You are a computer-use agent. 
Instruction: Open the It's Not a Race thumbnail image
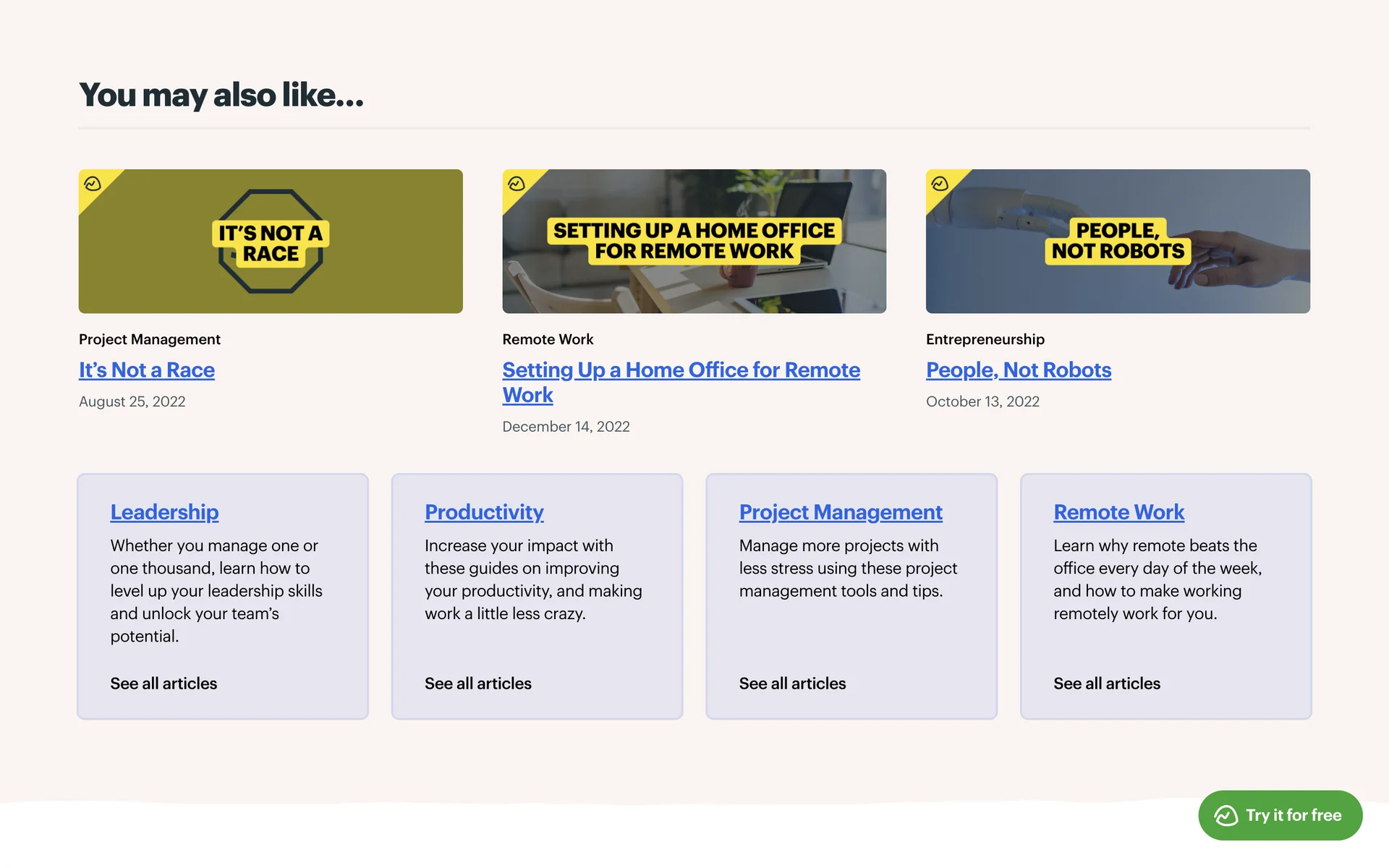[x=271, y=242]
